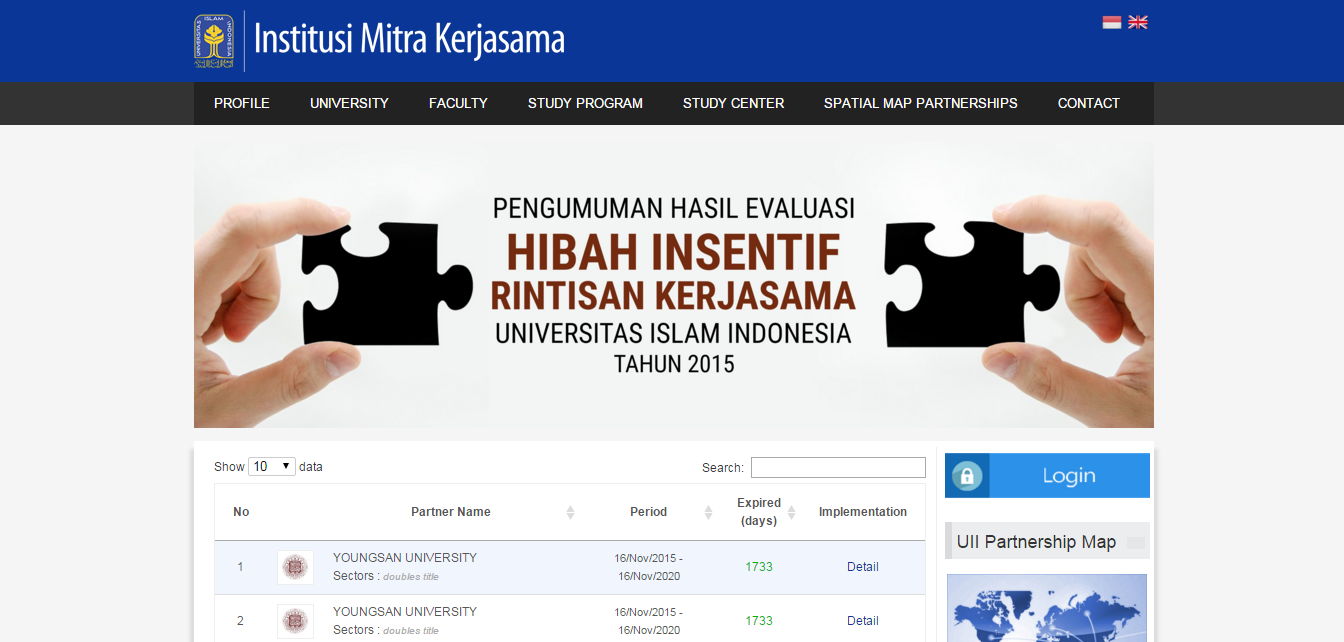The height and width of the screenshot is (642, 1344).
Task: Click the No column header
Action: point(241,512)
